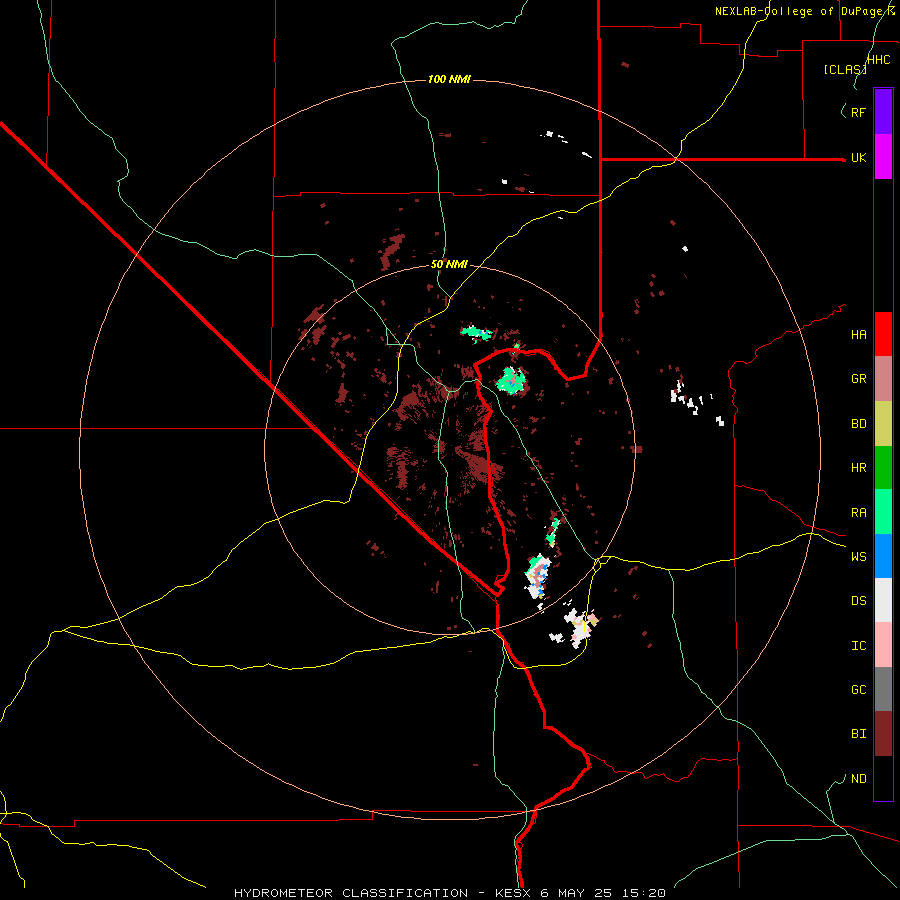Image resolution: width=900 pixels, height=900 pixels.
Task: Click the "HYDROMETEOR CLASSIFICATION" footer title
Action: pyautogui.click(x=351, y=893)
